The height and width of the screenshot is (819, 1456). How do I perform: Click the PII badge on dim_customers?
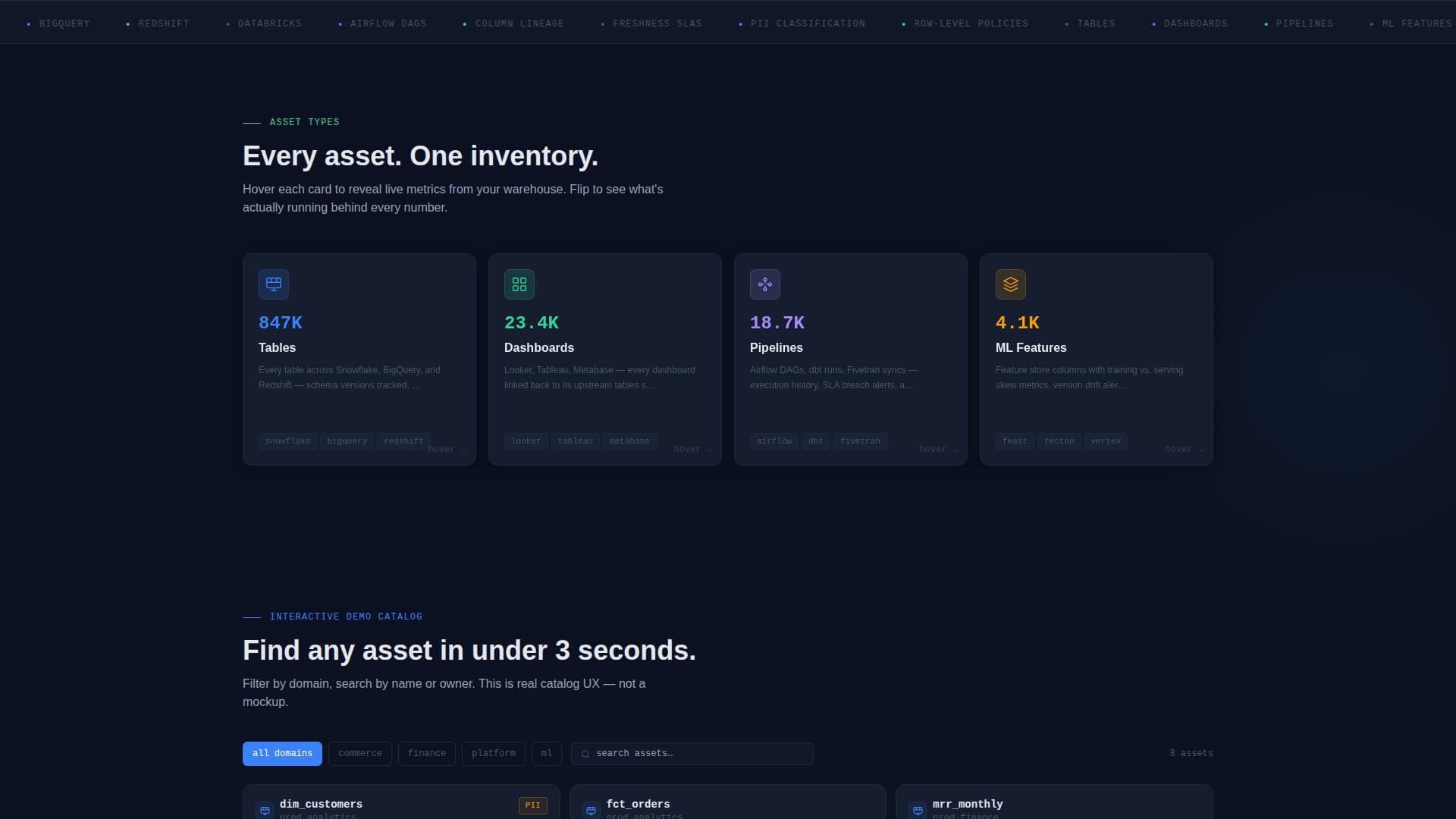(x=533, y=805)
